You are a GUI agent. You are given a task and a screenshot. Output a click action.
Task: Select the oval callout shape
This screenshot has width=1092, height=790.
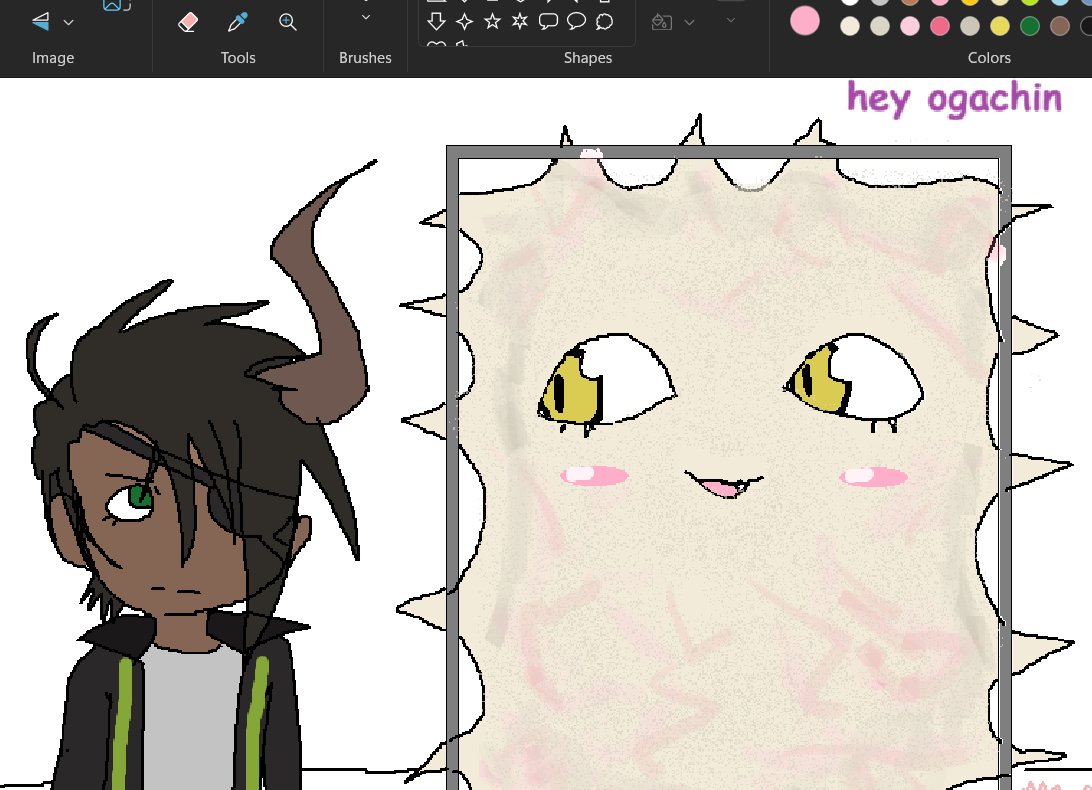pos(576,21)
